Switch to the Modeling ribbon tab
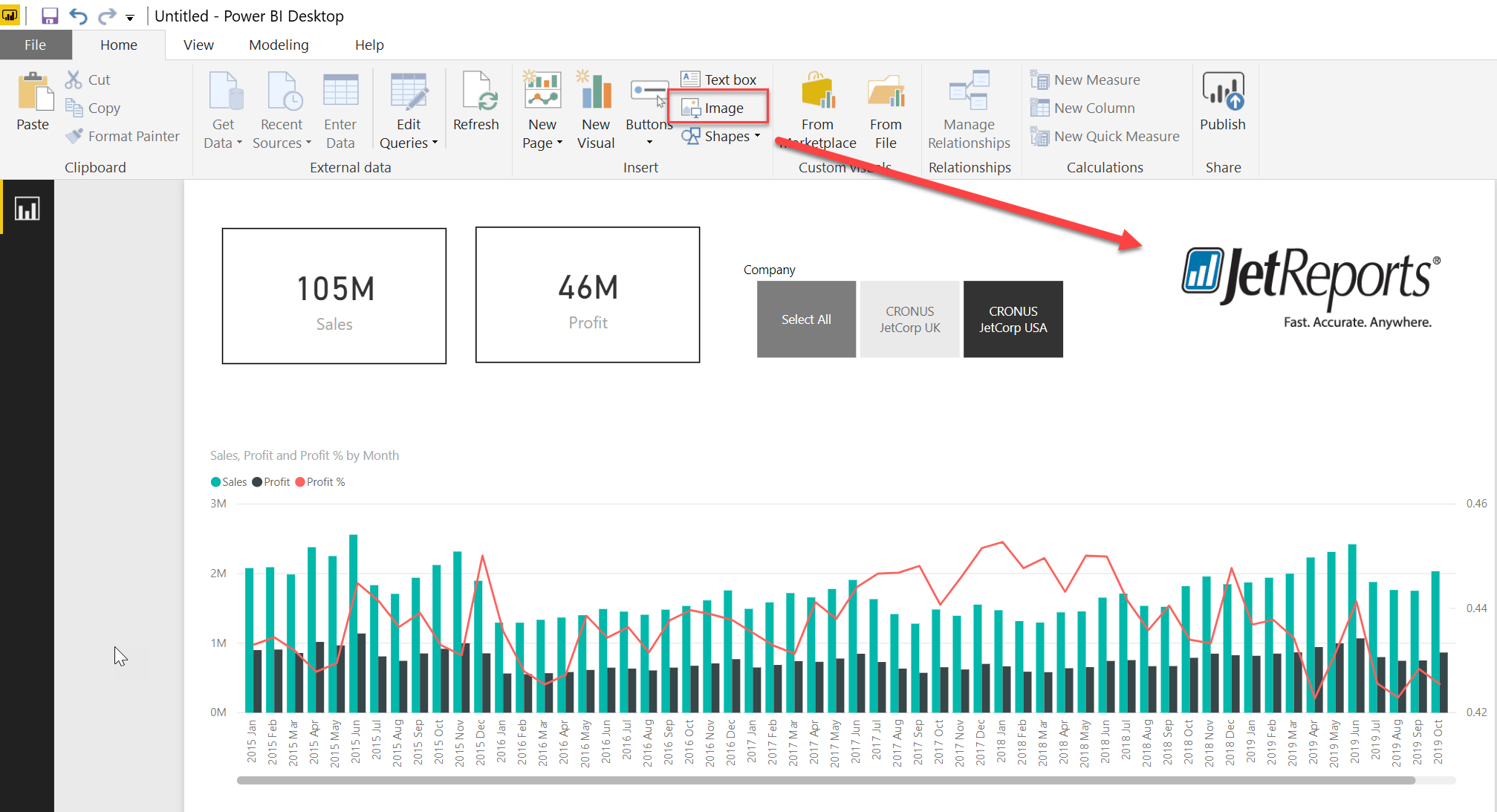Screen dimensions: 1497x812 point(279,45)
